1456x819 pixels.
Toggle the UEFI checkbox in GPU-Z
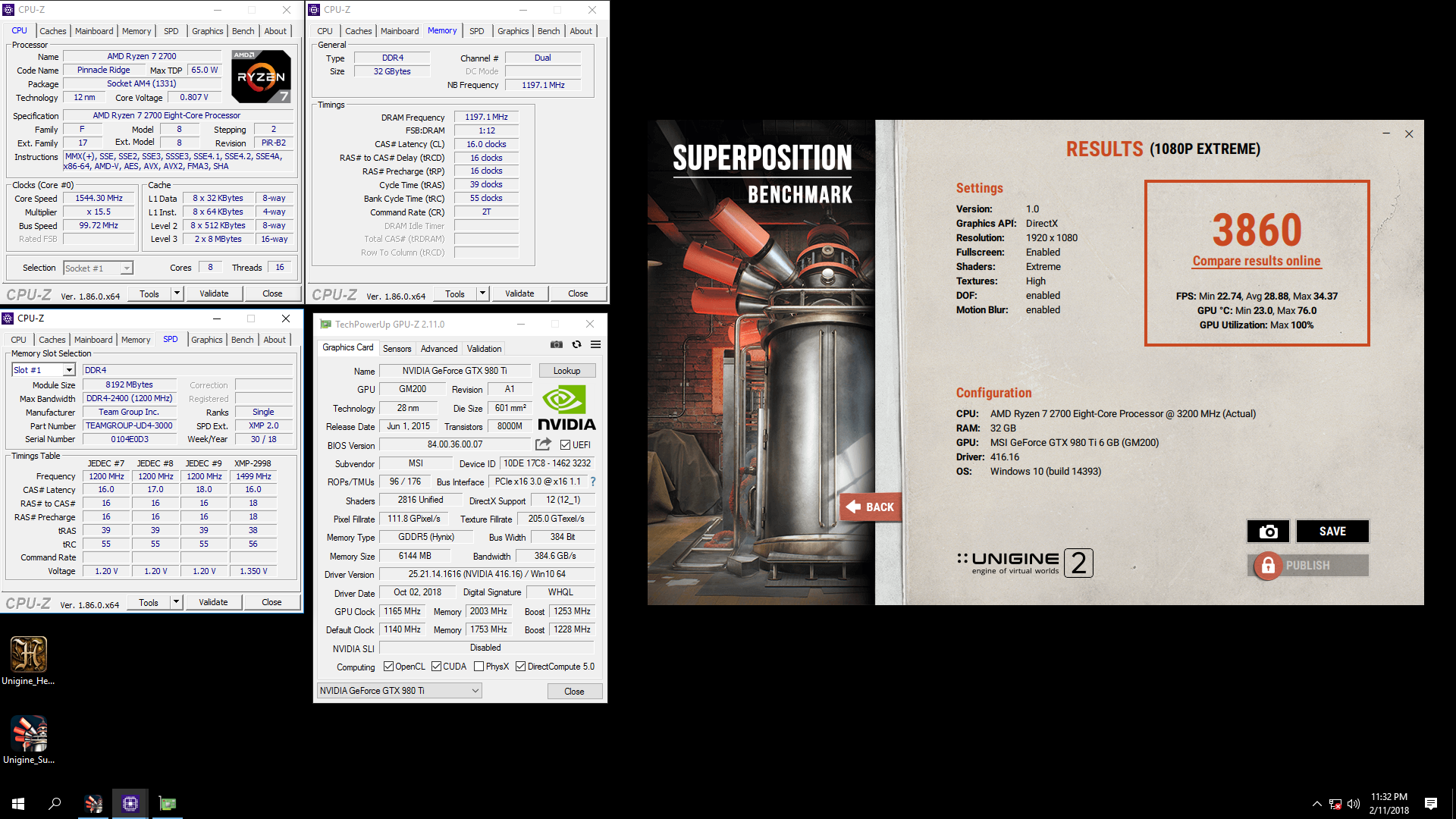click(565, 445)
